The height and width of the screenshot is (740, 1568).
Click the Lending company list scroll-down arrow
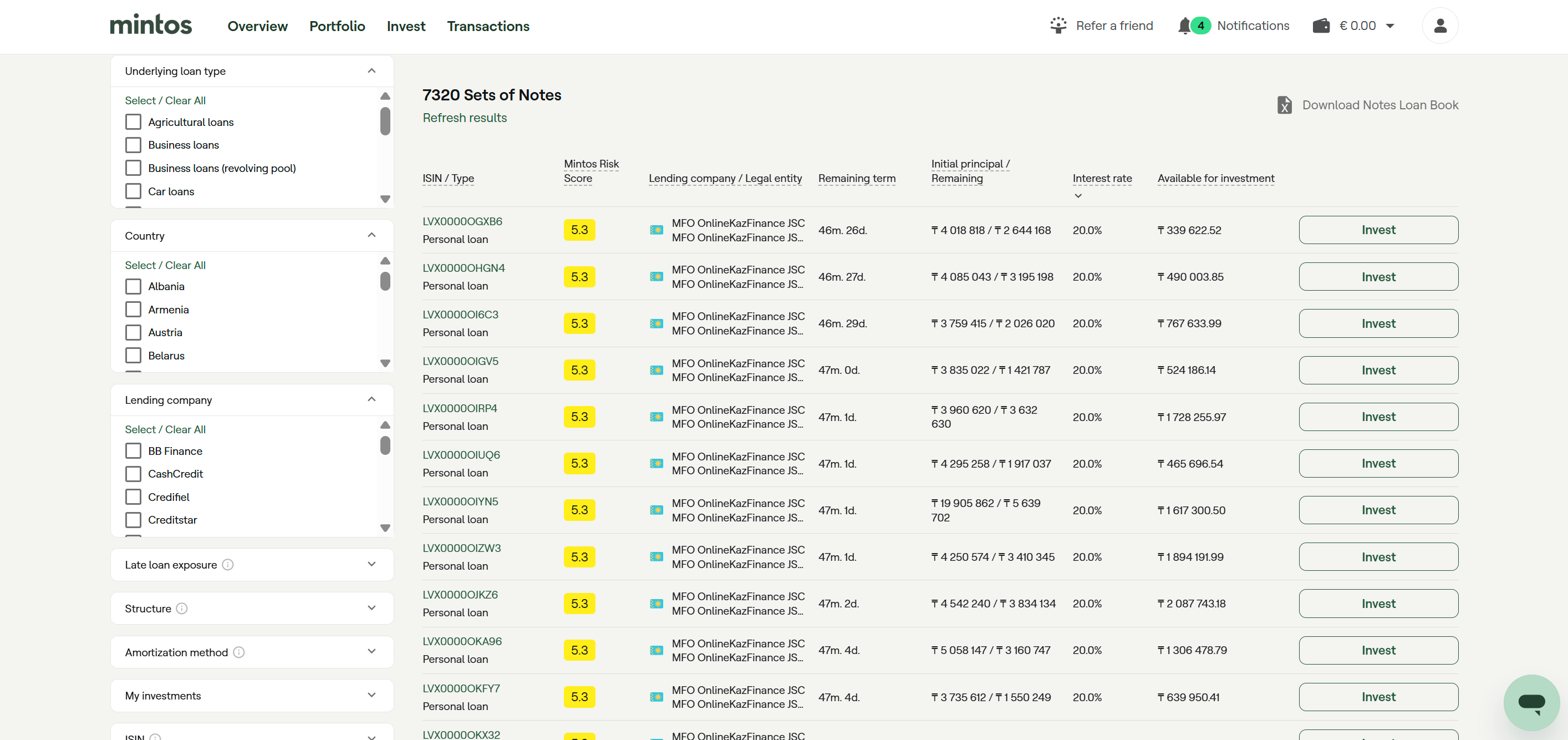(x=385, y=528)
